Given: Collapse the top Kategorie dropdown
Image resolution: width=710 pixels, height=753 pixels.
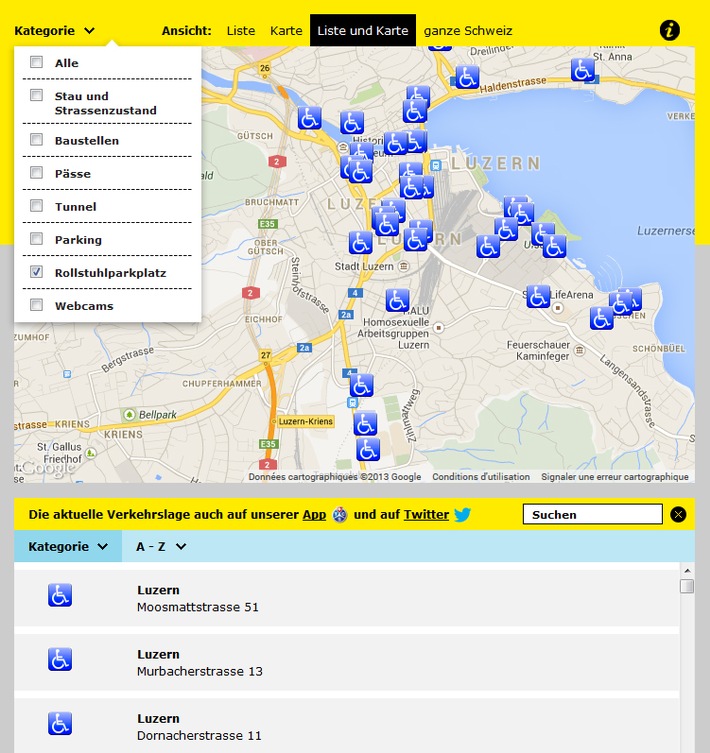Looking at the screenshot, I should tap(54, 30).
